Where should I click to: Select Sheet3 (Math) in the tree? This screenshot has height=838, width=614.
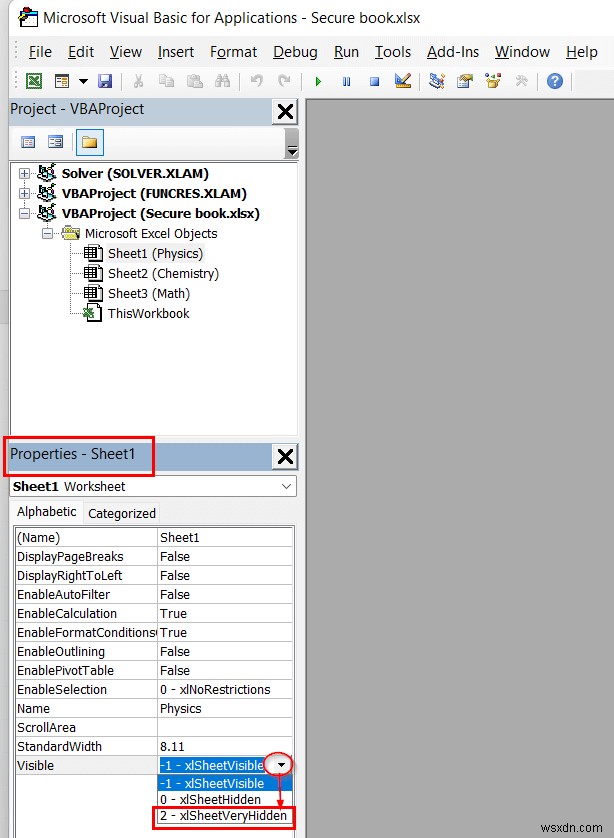[x=149, y=293]
